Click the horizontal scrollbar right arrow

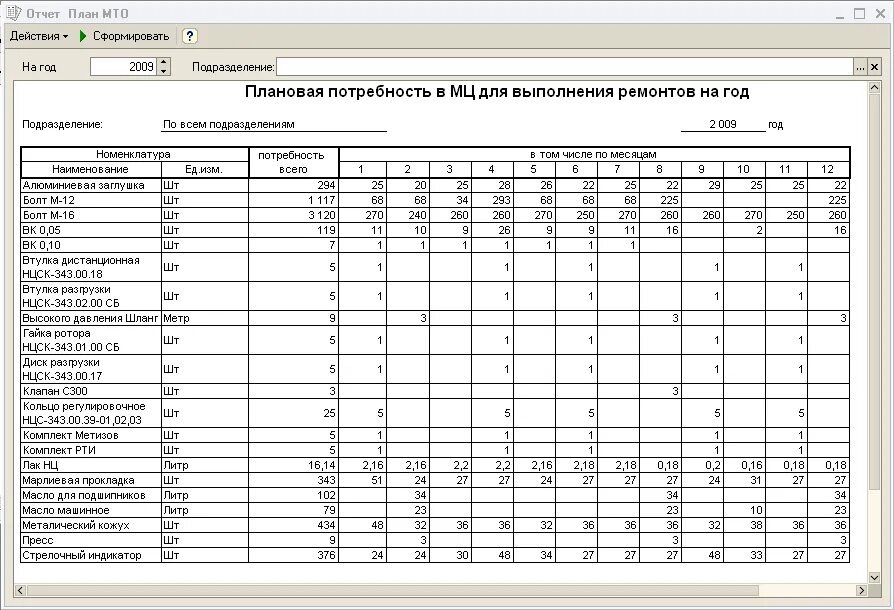click(862, 591)
